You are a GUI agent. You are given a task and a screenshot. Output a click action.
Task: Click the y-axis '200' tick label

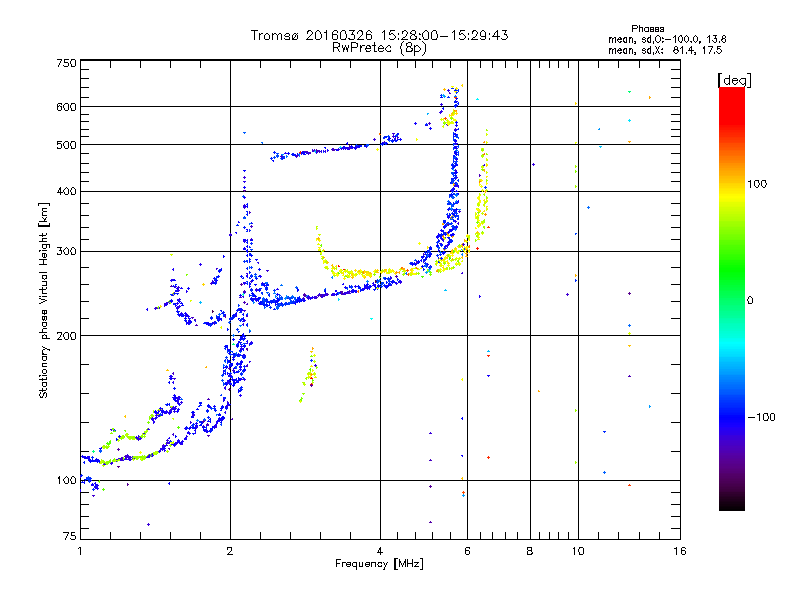pyautogui.click(x=66, y=336)
